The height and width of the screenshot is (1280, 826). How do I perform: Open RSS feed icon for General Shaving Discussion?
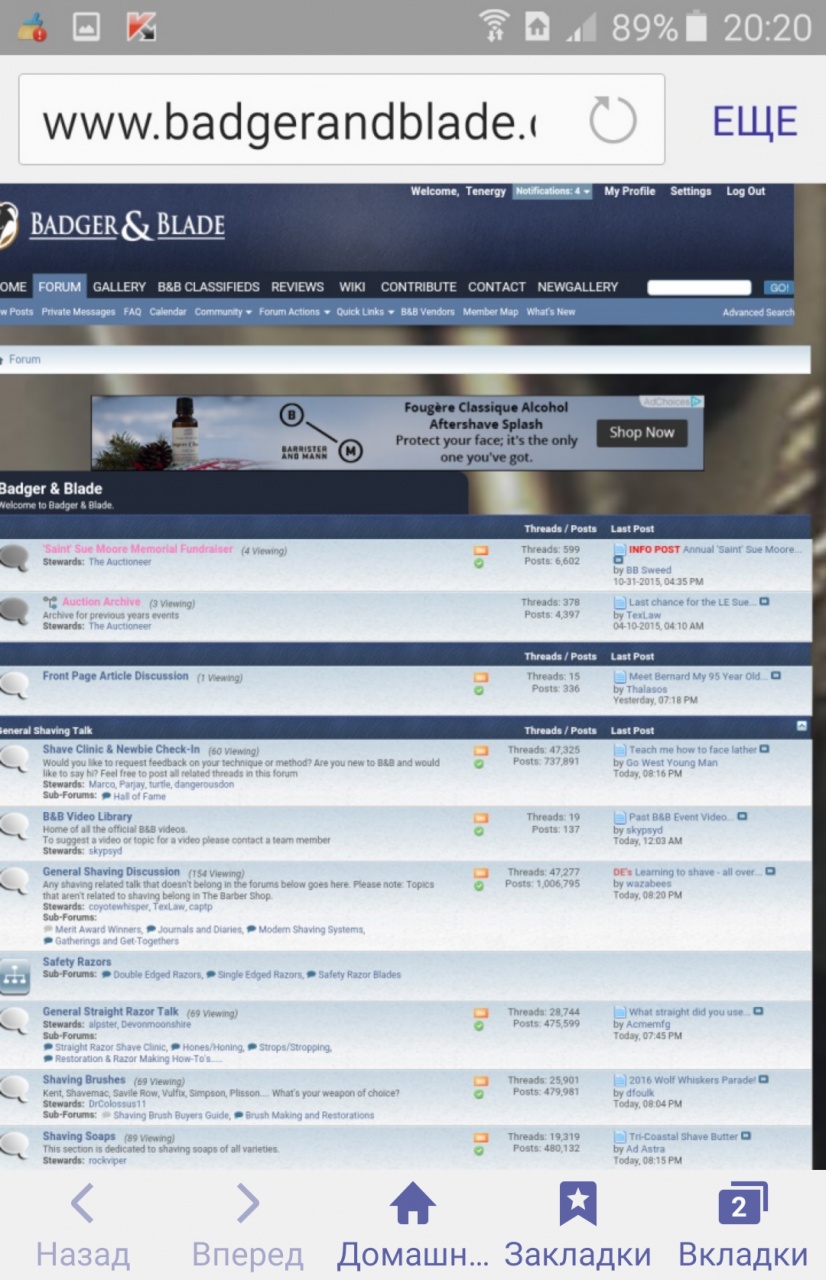click(480, 873)
